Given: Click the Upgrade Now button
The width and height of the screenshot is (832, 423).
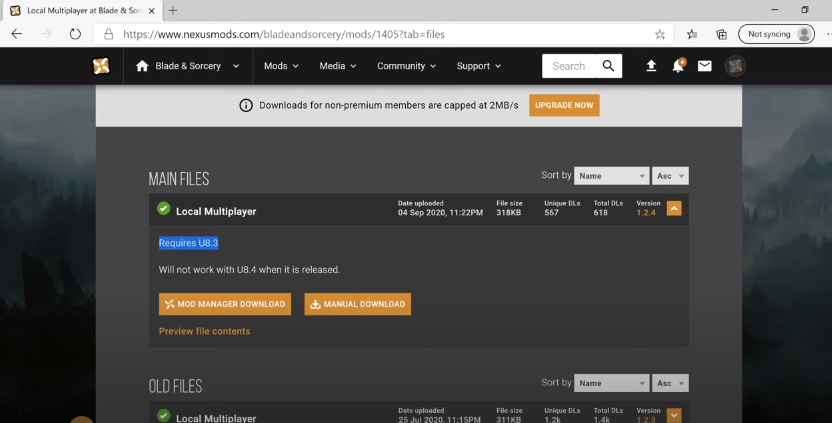Looking at the screenshot, I should click(x=564, y=105).
